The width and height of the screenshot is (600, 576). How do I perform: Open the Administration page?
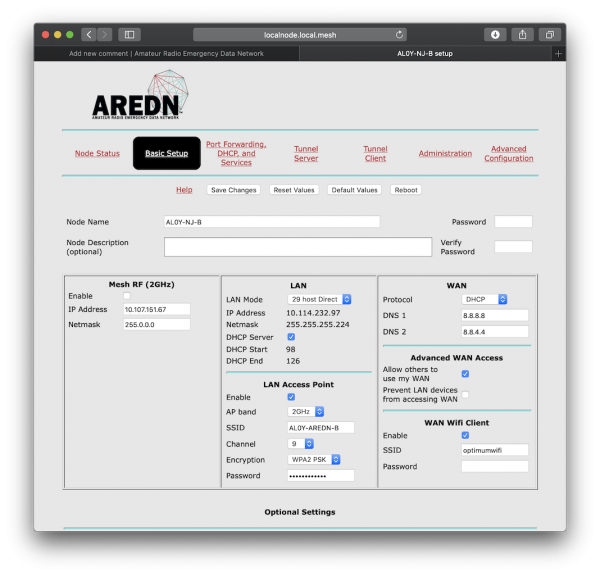tap(445, 153)
